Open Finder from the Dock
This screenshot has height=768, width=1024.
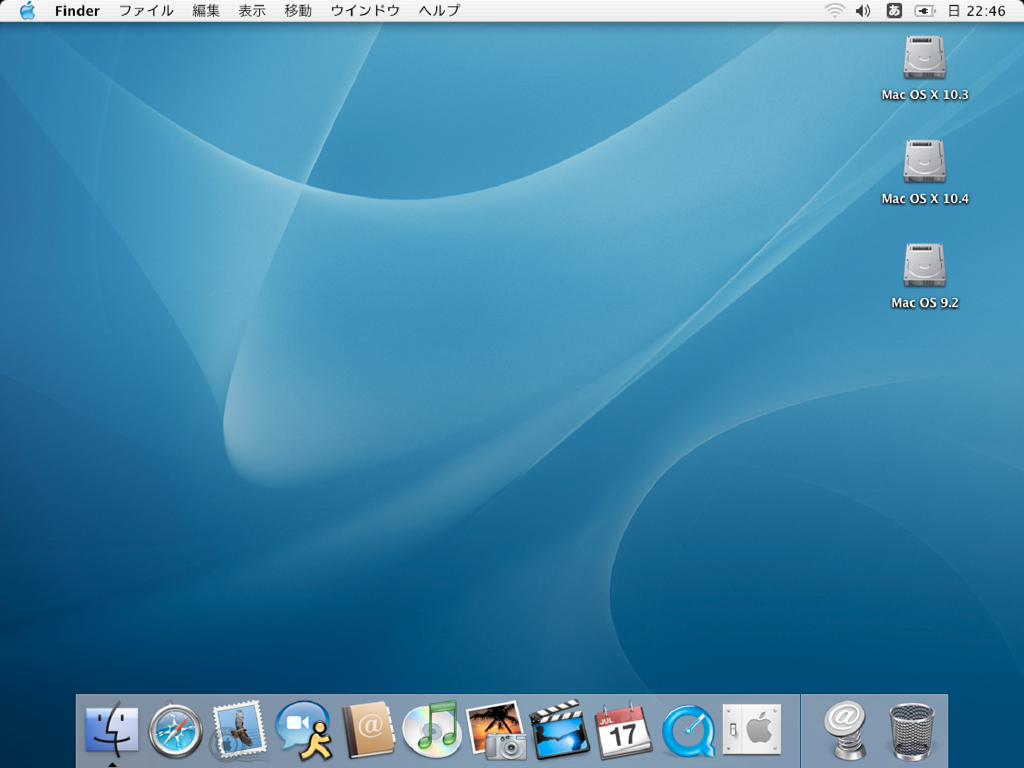pyautogui.click(x=112, y=729)
